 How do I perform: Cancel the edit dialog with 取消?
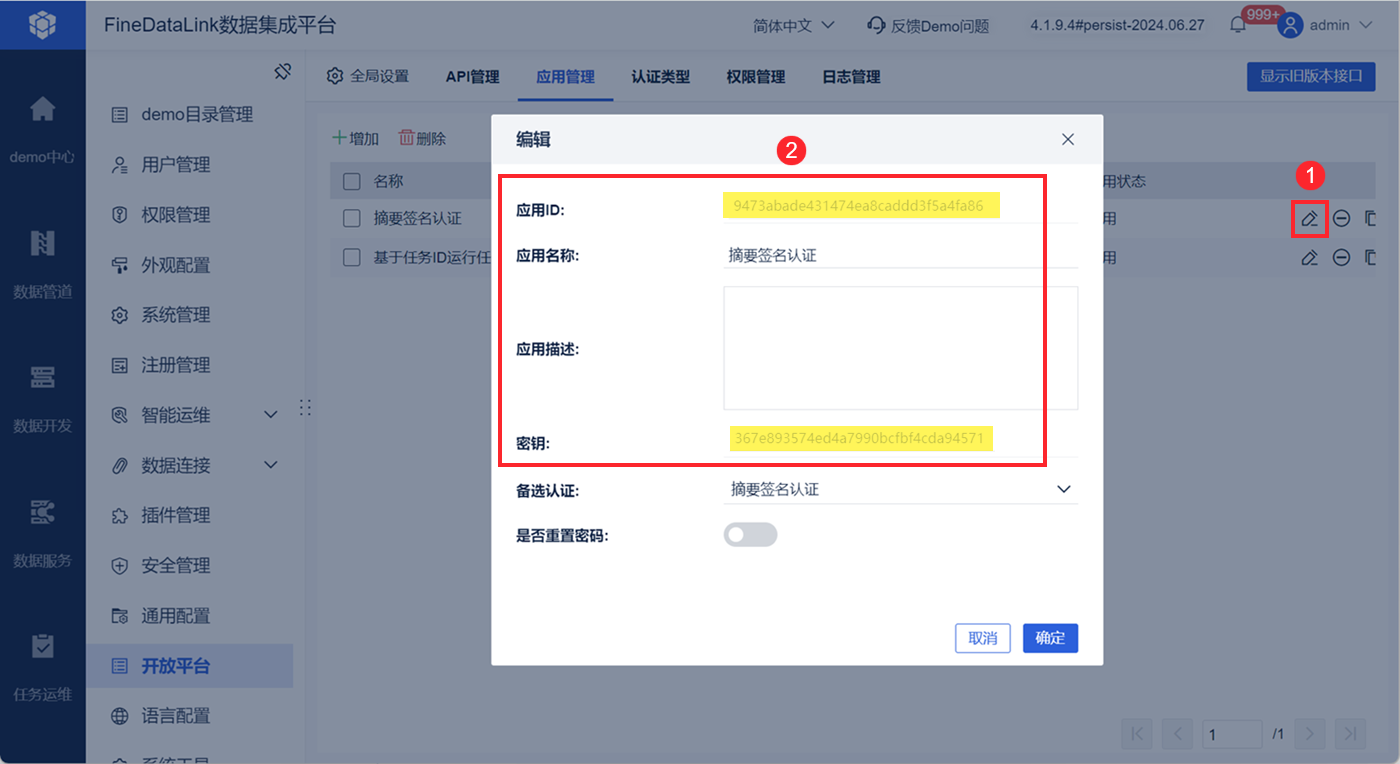[983, 638]
